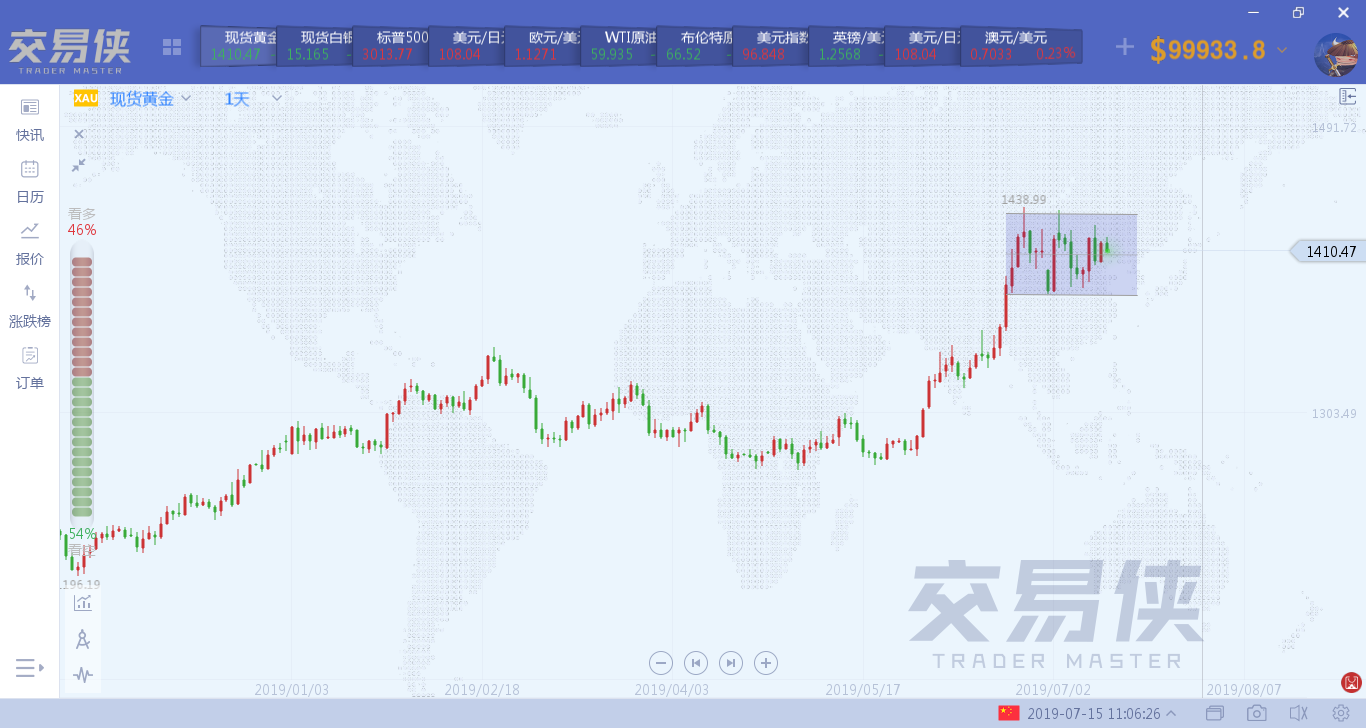Open the 快讯 news sidebar item
This screenshot has width=1366, height=728.
30,120
